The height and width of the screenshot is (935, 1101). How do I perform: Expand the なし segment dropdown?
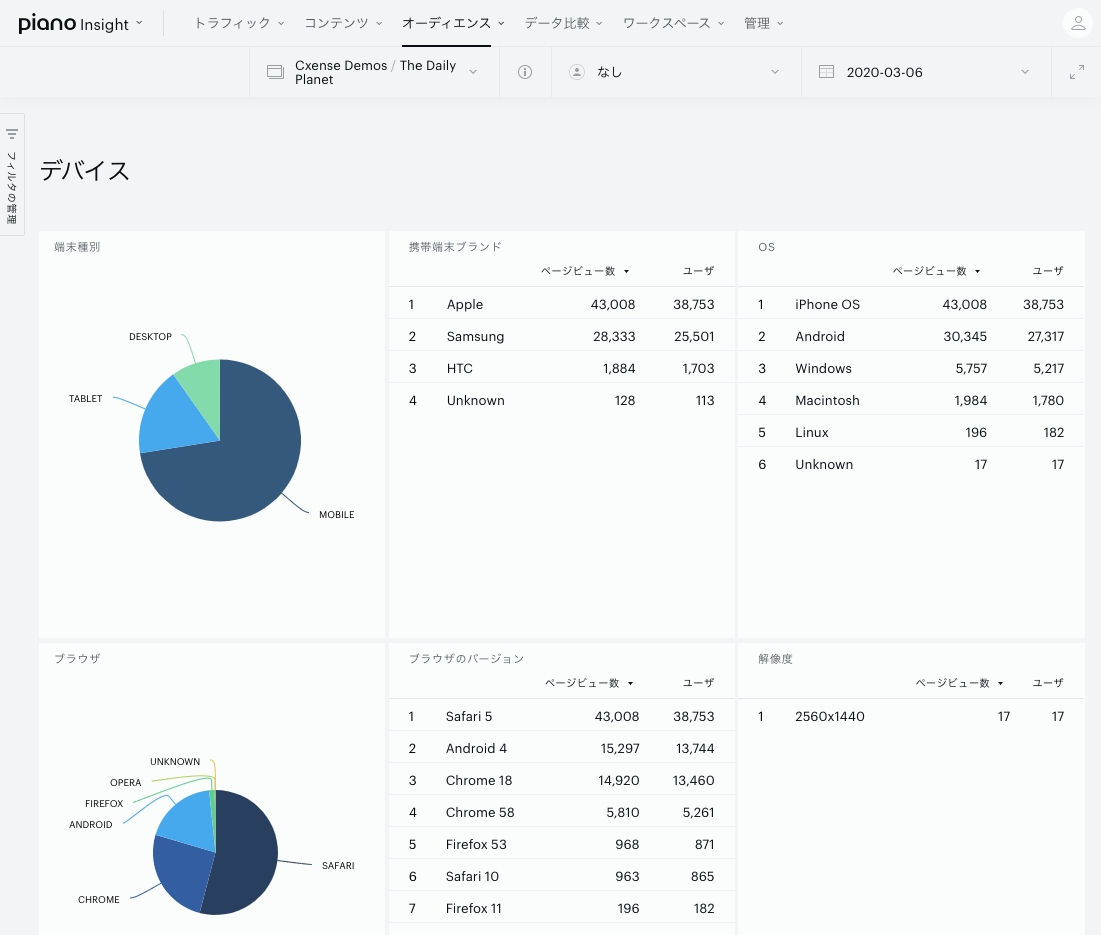[676, 72]
